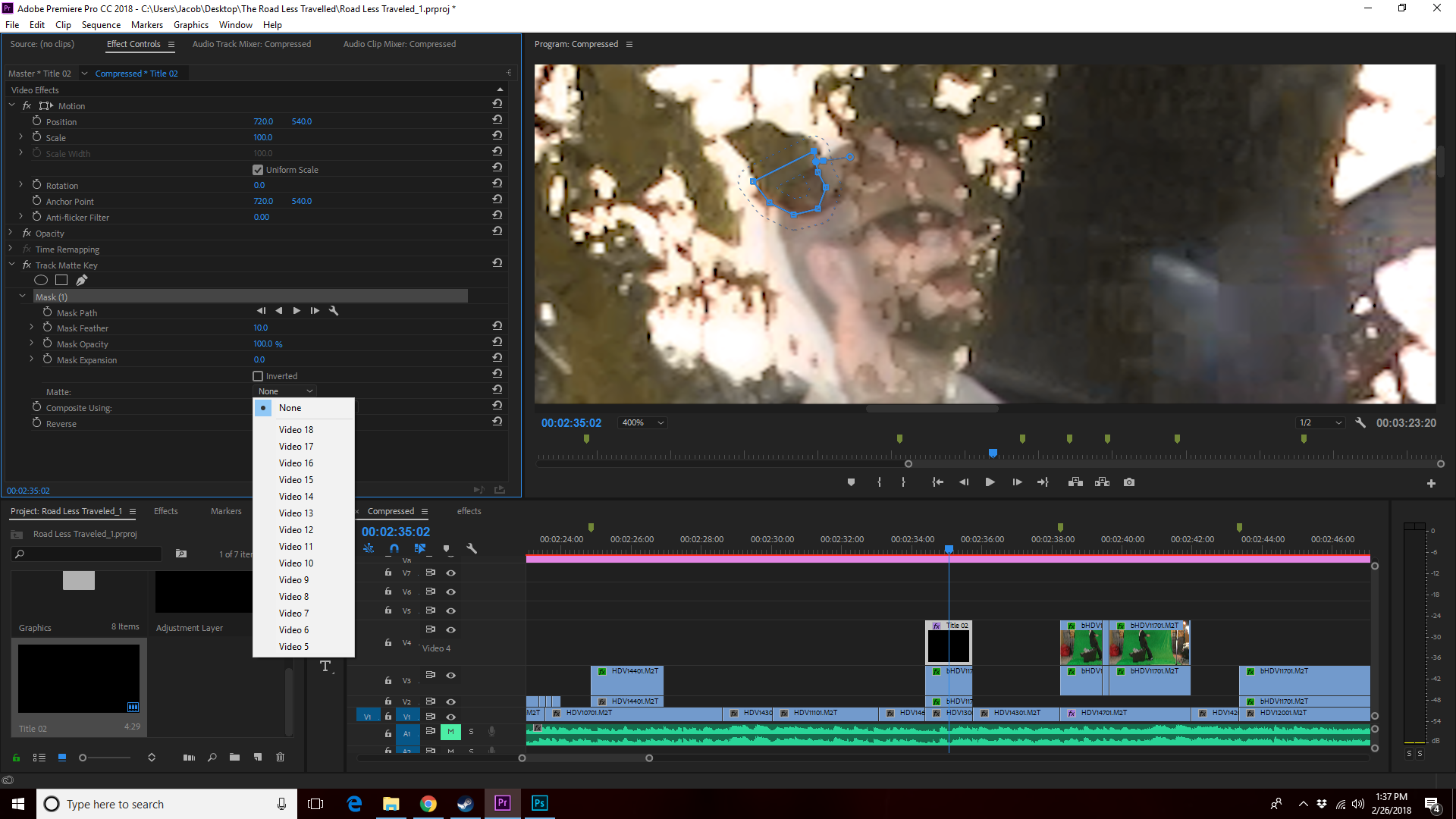This screenshot has height=819, width=1456.
Task: Unmute audio track A1
Action: pyautogui.click(x=450, y=732)
